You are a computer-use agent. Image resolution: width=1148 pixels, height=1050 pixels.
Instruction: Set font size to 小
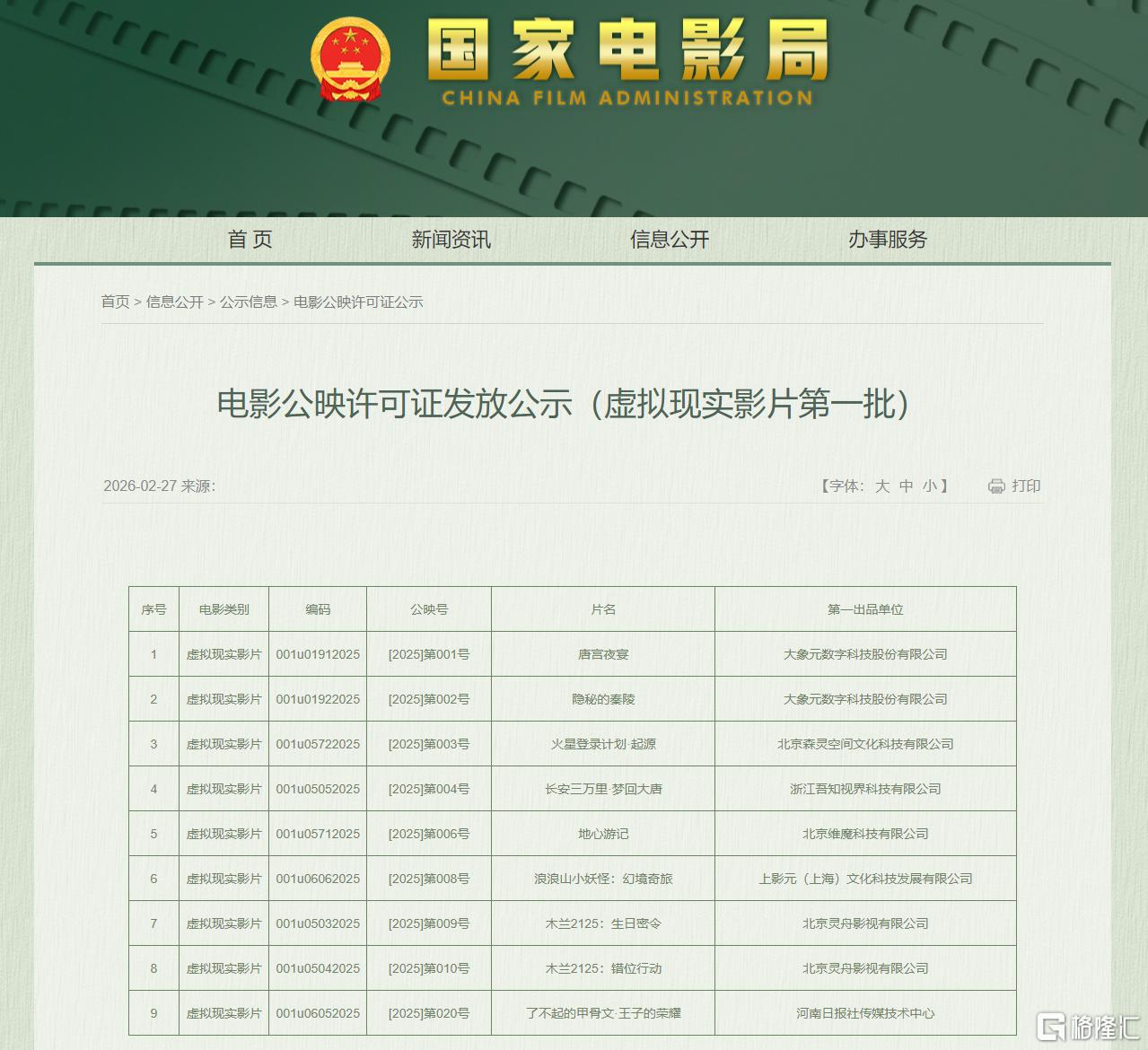[x=929, y=486]
